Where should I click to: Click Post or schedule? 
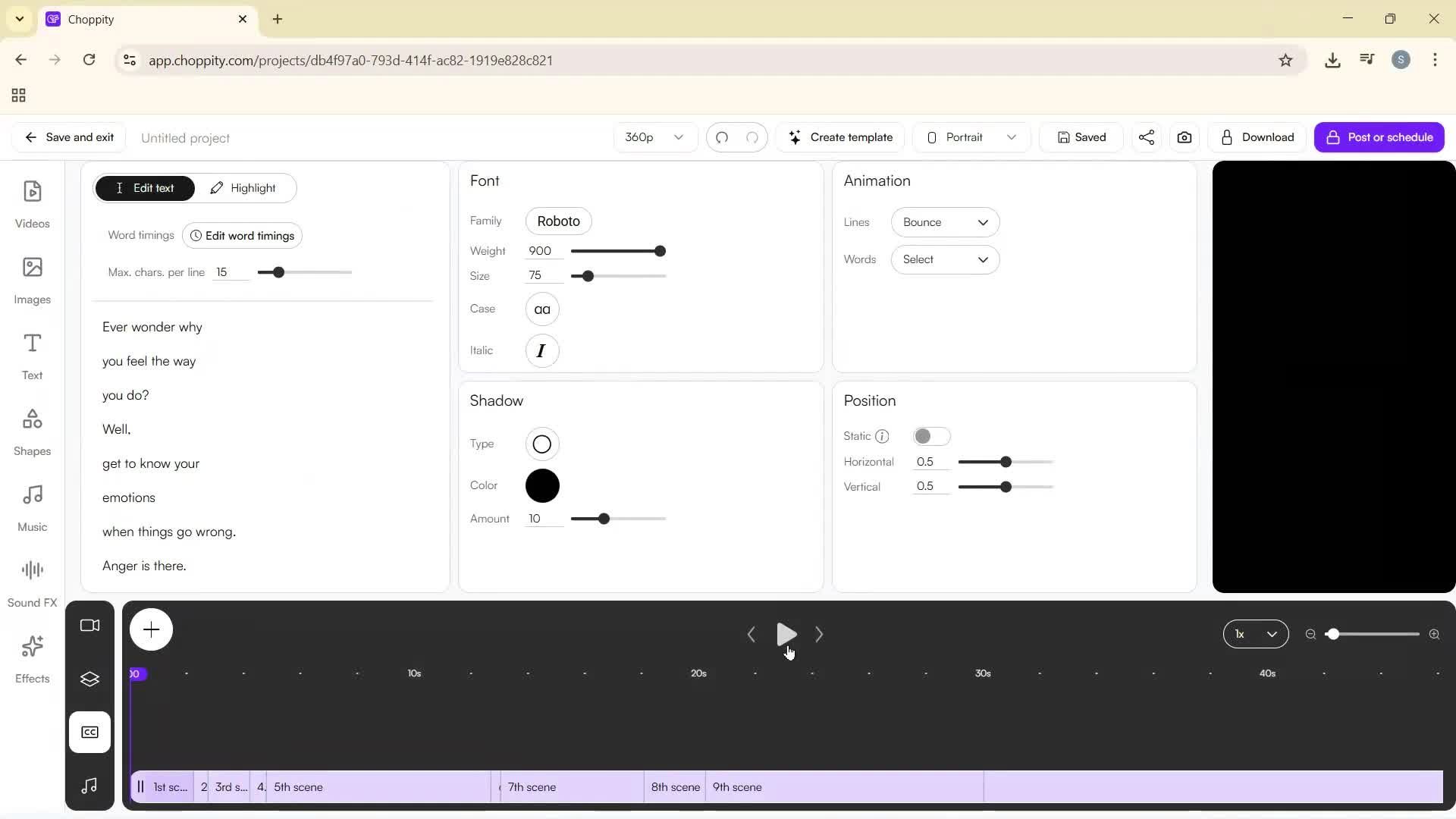click(x=1379, y=137)
